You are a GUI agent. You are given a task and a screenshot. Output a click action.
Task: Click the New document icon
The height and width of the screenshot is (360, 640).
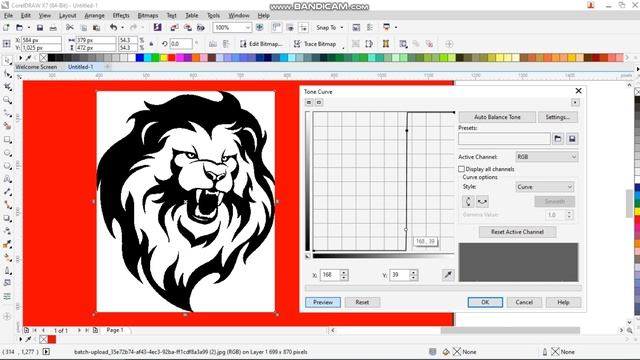[x=6, y=27]
